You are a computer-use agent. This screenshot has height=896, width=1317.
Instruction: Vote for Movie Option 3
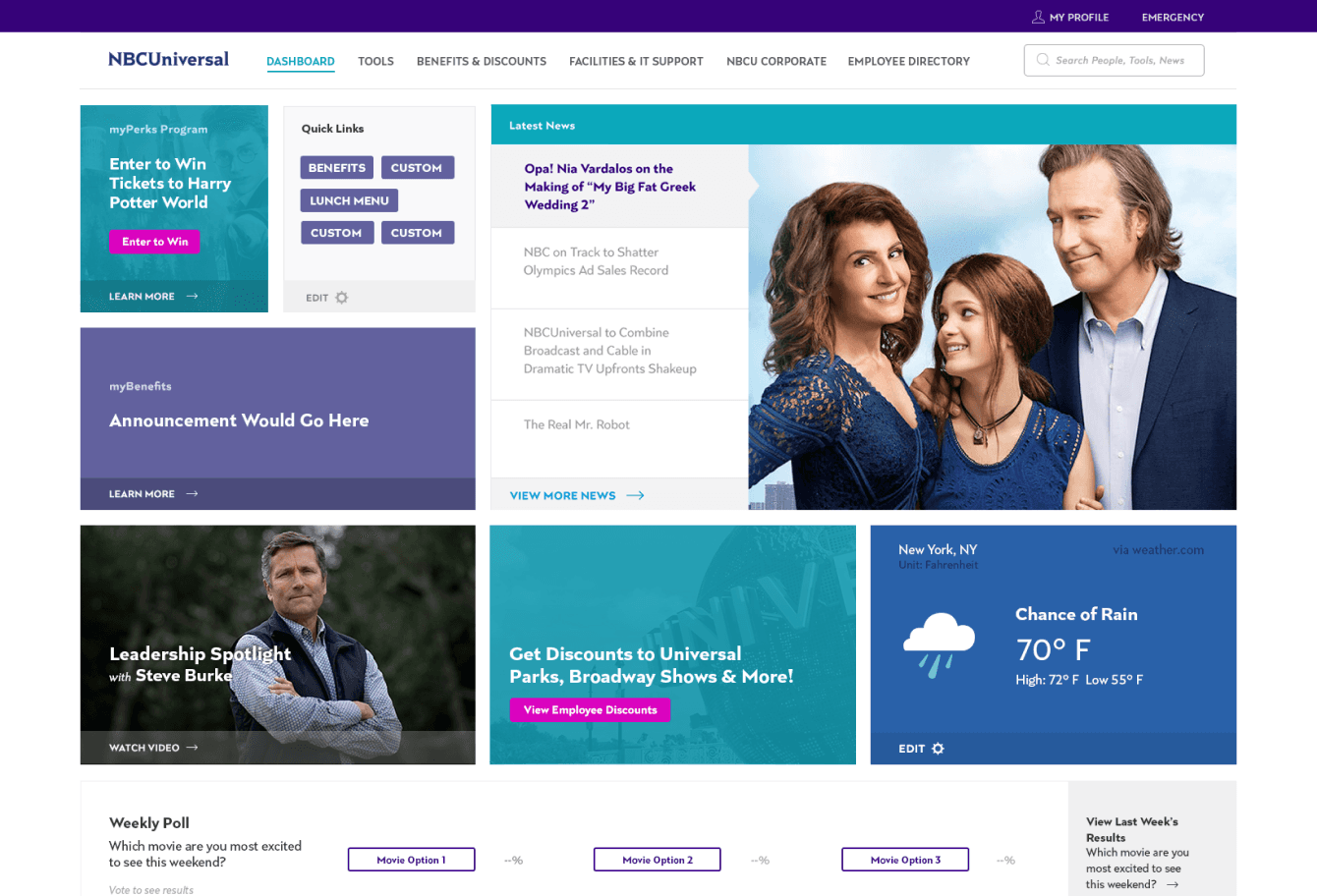coord(905,860)
